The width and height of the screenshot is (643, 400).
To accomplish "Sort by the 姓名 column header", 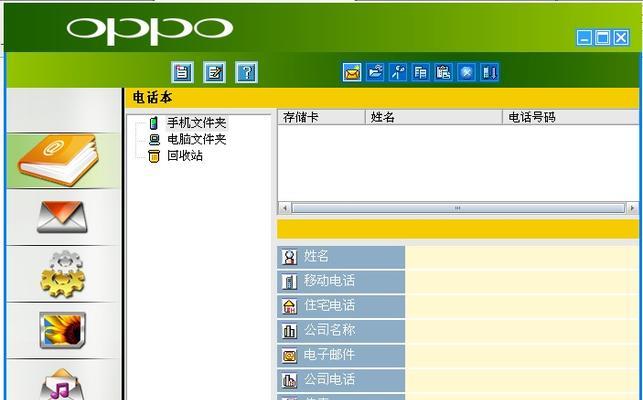I will (434, 117).
